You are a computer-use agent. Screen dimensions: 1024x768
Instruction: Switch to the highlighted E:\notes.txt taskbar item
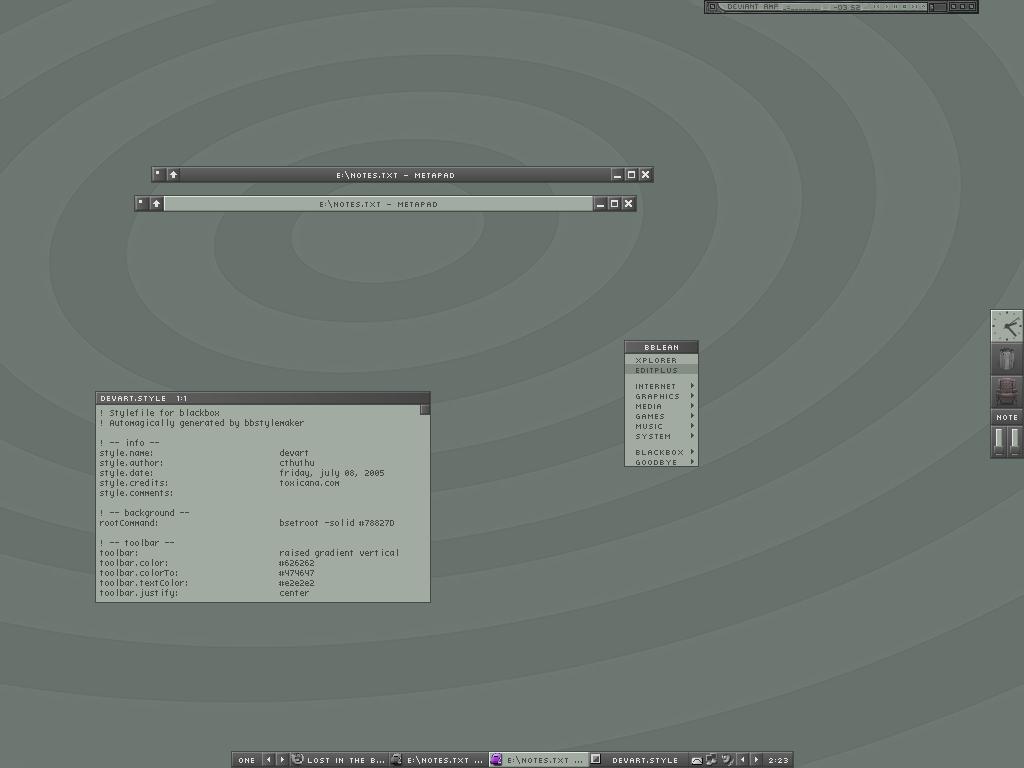[x=537, y=760]
